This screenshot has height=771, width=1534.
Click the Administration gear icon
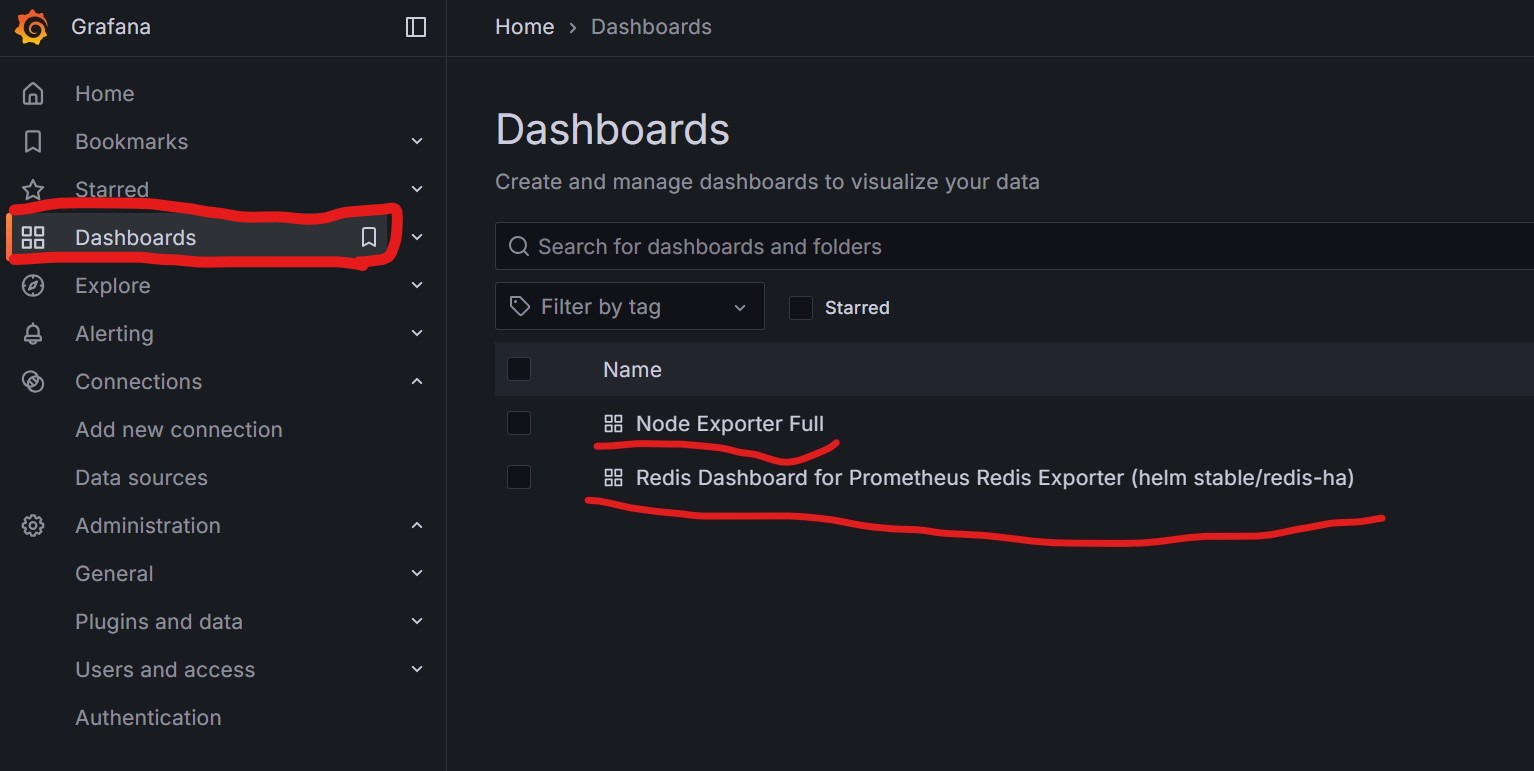coord(33,526)
